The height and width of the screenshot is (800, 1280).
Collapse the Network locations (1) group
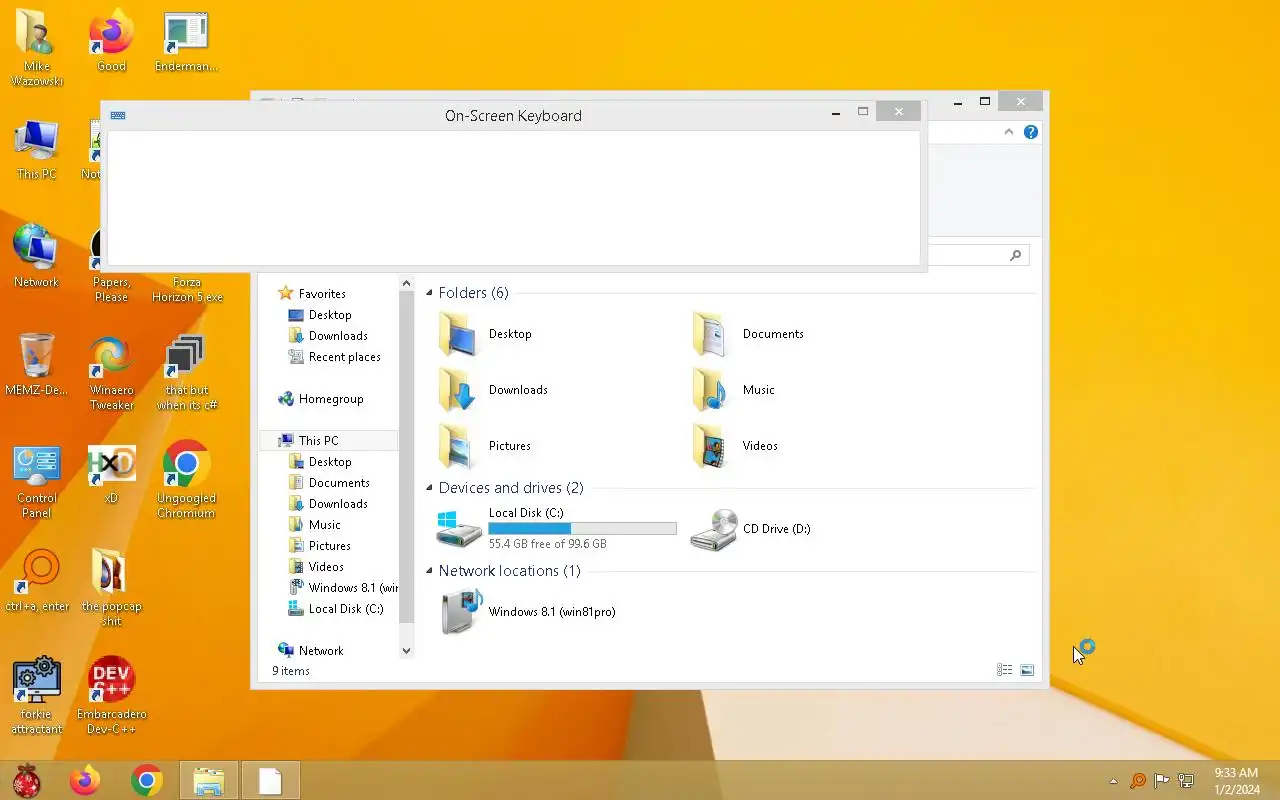[x=430, y=571]
